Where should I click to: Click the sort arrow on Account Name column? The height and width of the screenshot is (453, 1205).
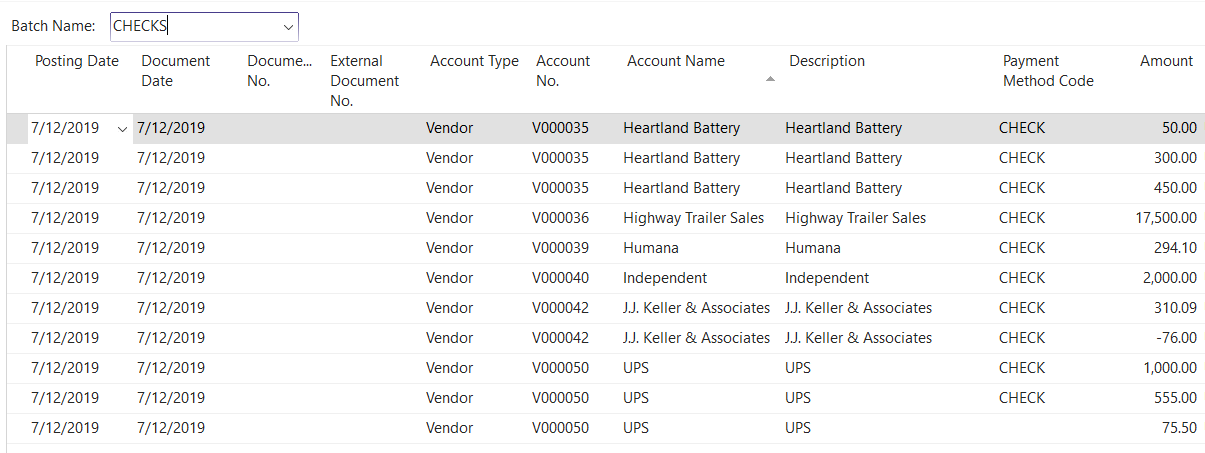769,80
